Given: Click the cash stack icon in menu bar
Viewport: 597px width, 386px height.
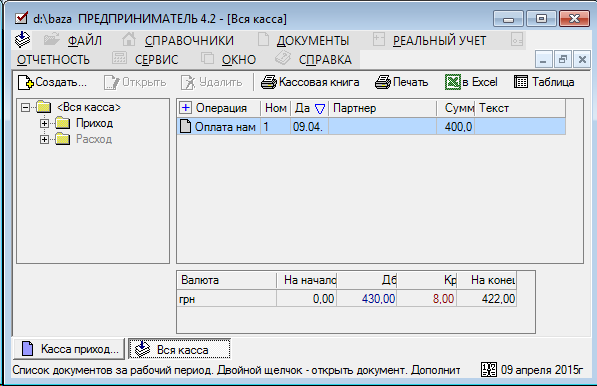Looking at the screenshot, I should click(x=22, y=40).
